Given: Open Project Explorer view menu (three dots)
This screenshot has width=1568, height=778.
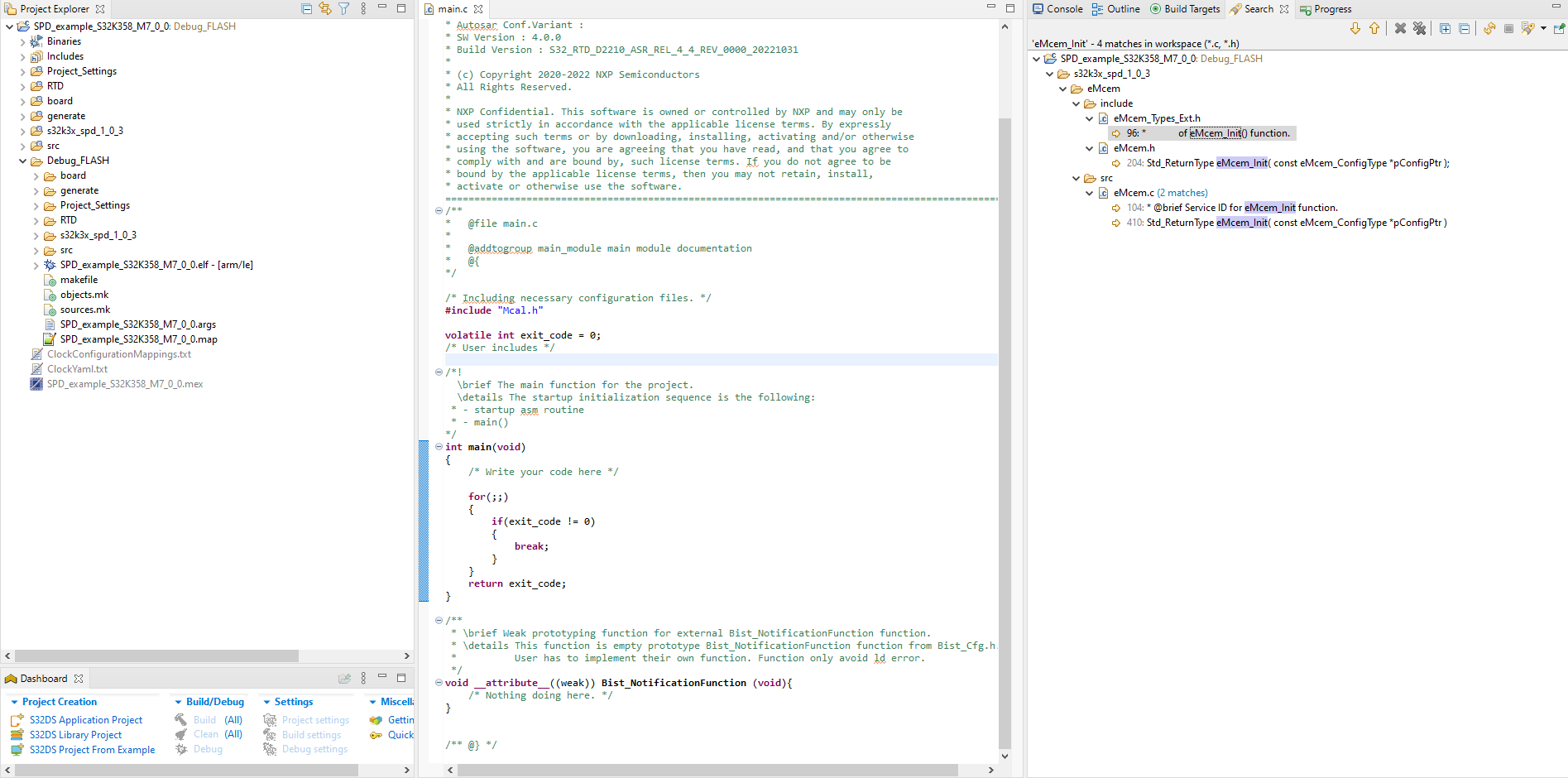Looking at the screenshot, I should pyautogui.click(x=363, y=9).
